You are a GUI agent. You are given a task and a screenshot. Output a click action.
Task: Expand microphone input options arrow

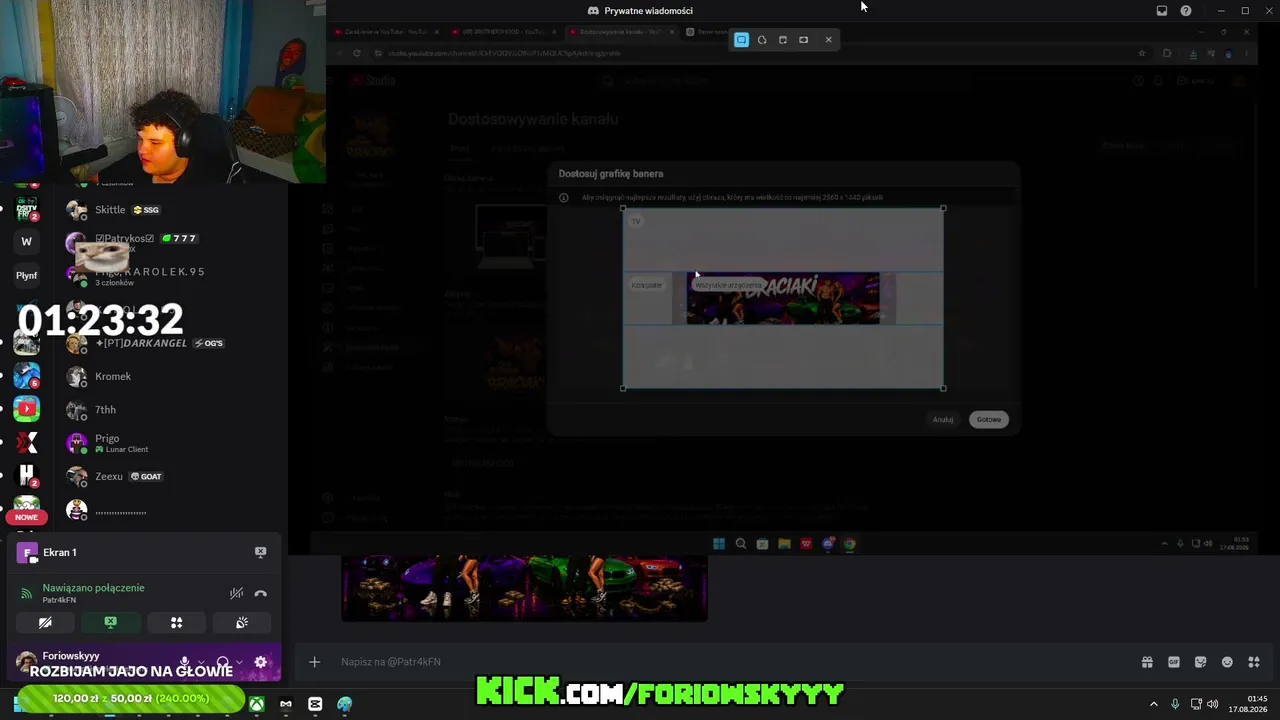point(201,662)
